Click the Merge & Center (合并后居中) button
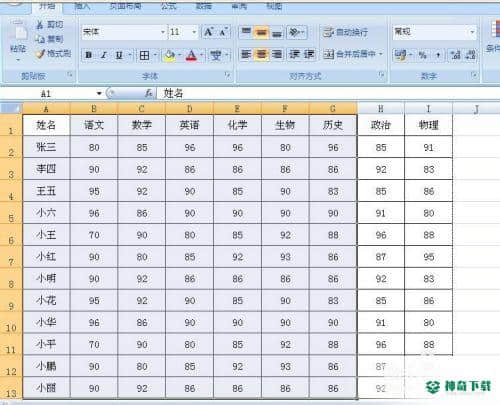The width and height of the screenshot is (500, 405). [350, 54]
